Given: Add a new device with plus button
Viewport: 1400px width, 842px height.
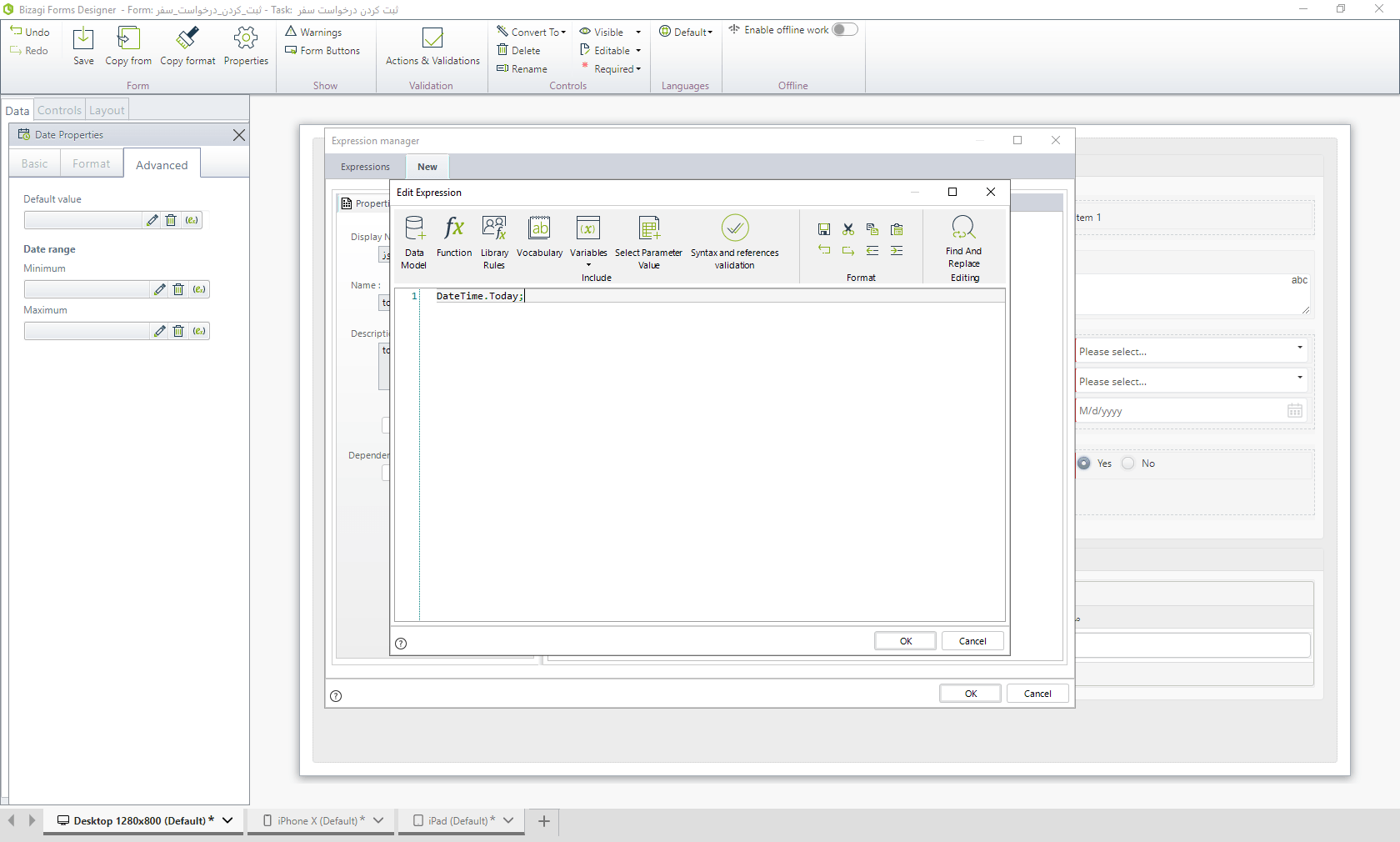Looking at the screenshot, I should coord(544,821).
